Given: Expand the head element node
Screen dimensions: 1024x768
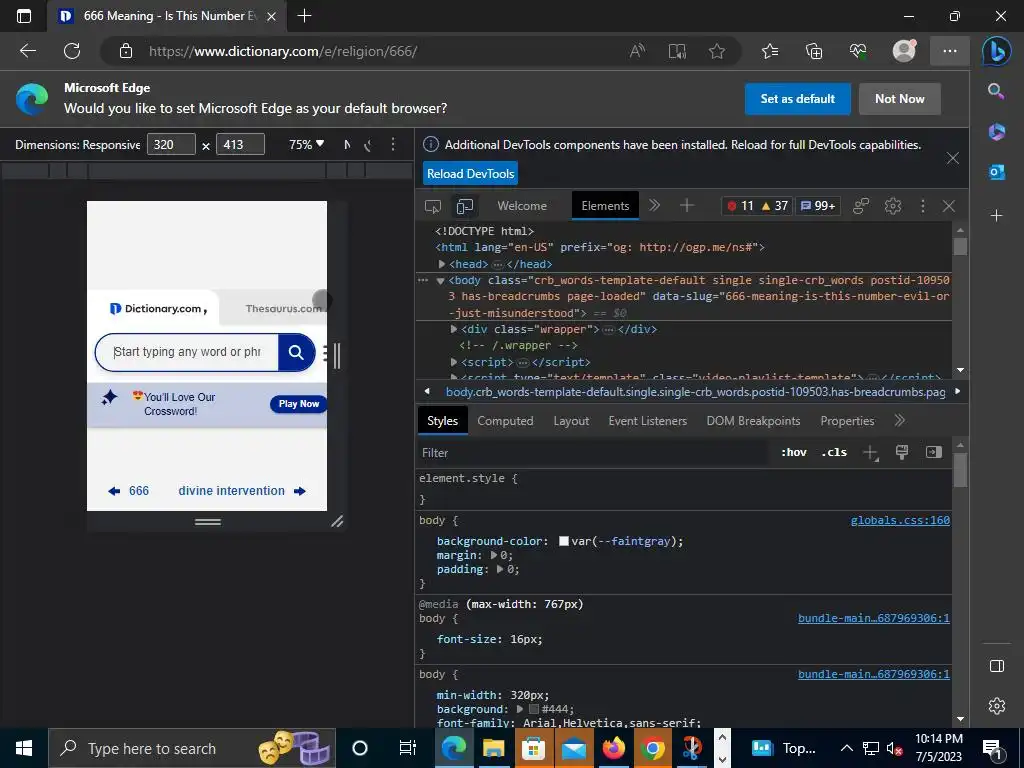Looking at the screenshot, I should [x=442, y=264].
